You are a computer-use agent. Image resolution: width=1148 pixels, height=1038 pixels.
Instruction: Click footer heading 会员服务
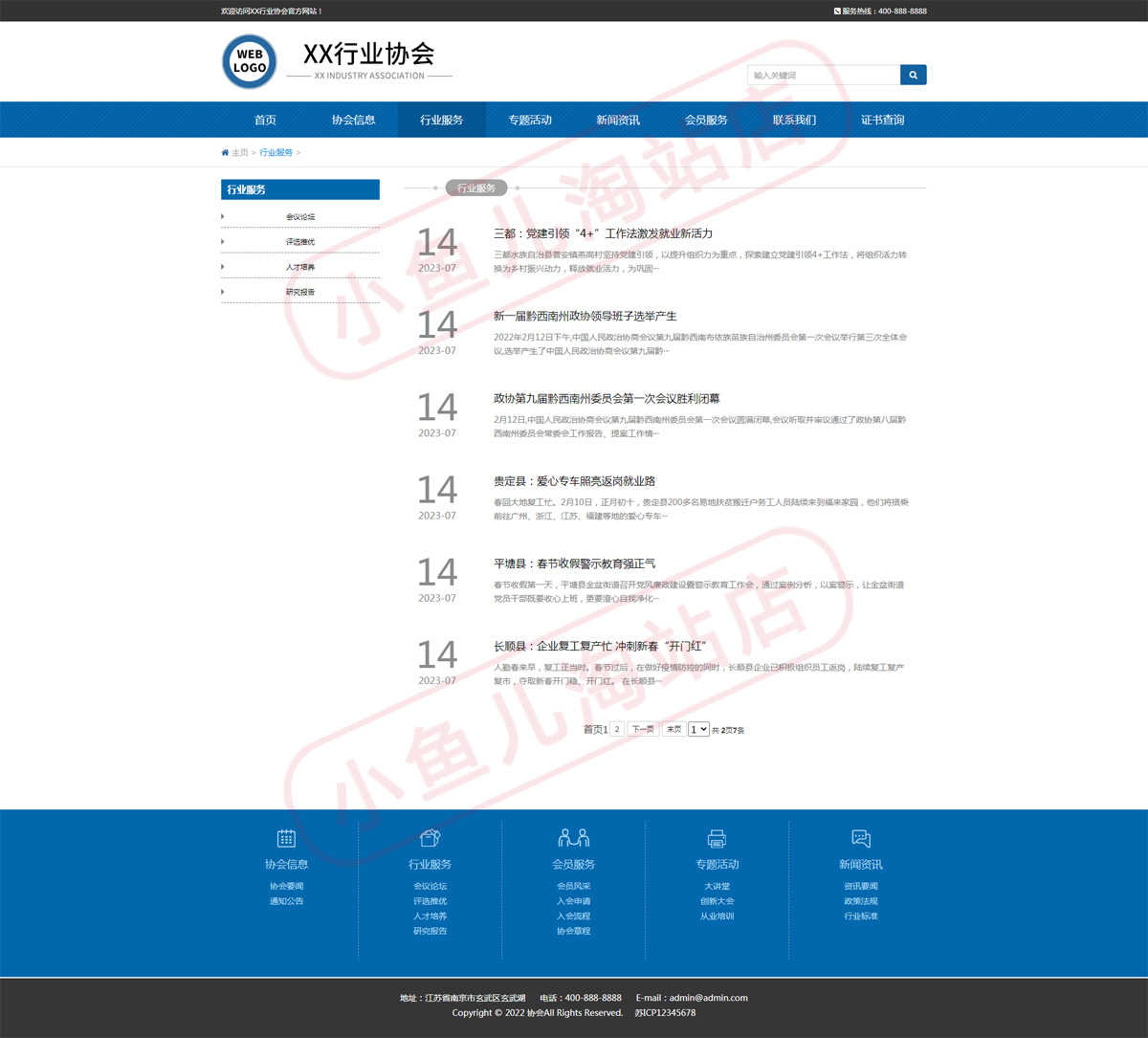(x=573, y=864)
